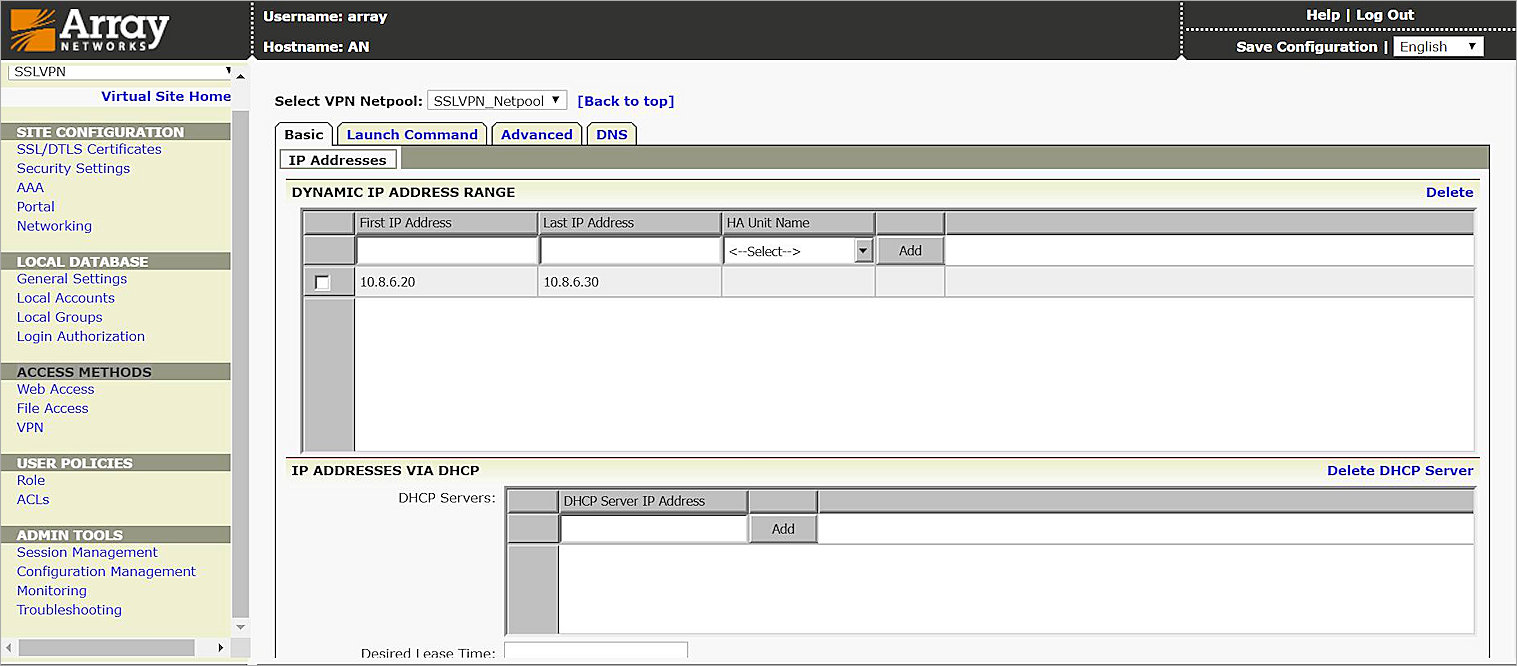
Task: Select the IP Addresses sub-tab
Action: point(338,159)
